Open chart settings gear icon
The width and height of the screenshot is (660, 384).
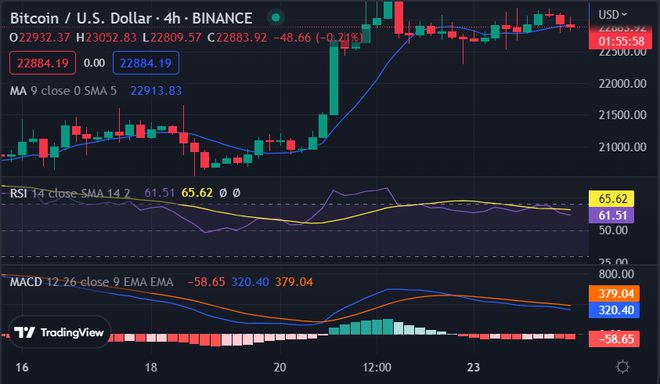tap(623, 367)
